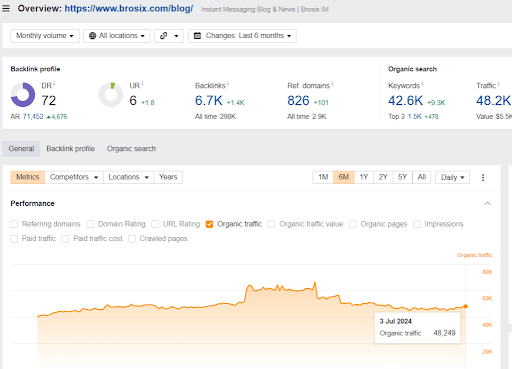
Task: Click the Keywords info icon
Action: 422,84
